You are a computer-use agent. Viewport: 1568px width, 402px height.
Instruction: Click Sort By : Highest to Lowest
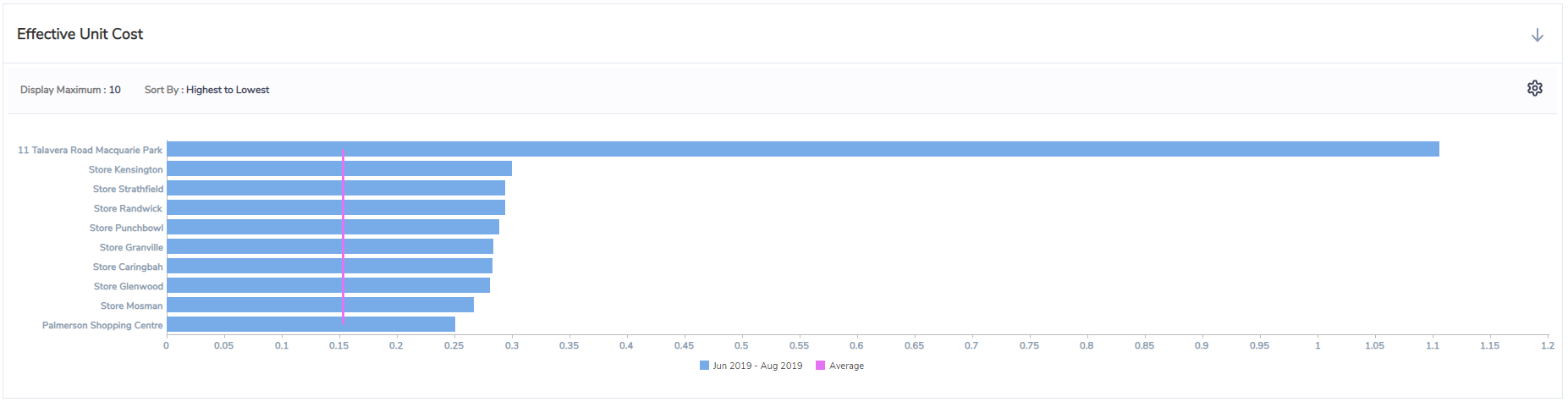point(206,90)
